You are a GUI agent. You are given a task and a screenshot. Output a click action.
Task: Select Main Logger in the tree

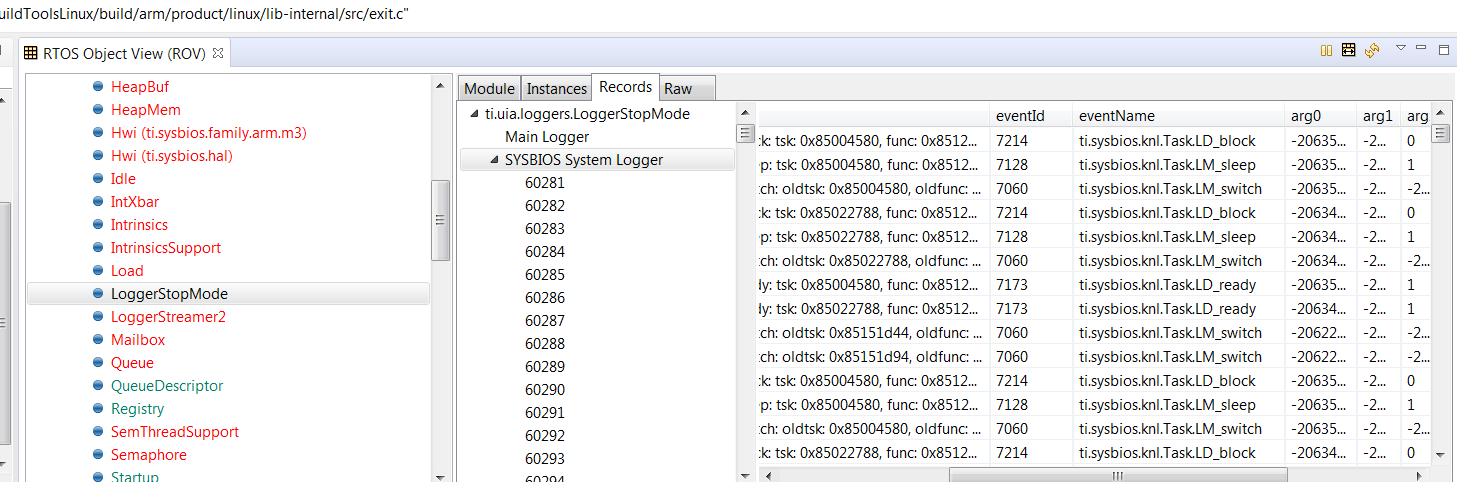[546, 137]
